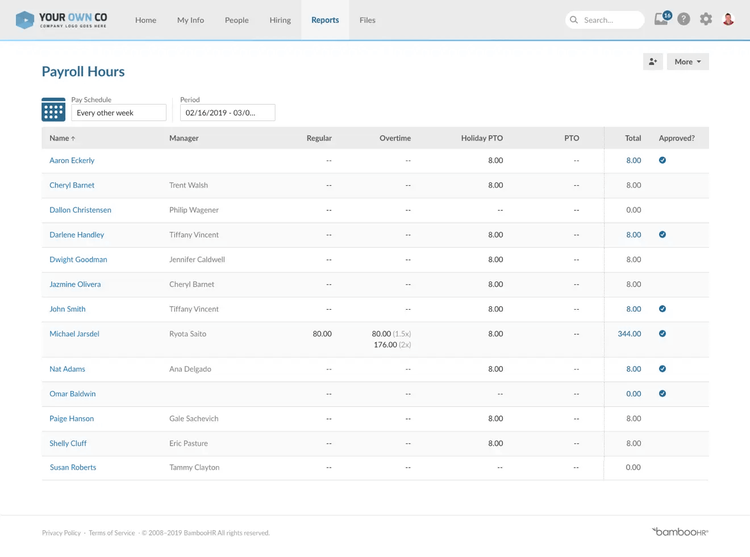Click in the Search field
The width and height of the screenshot is (750, 557).
pyautogui.click(x=605, y=20)
